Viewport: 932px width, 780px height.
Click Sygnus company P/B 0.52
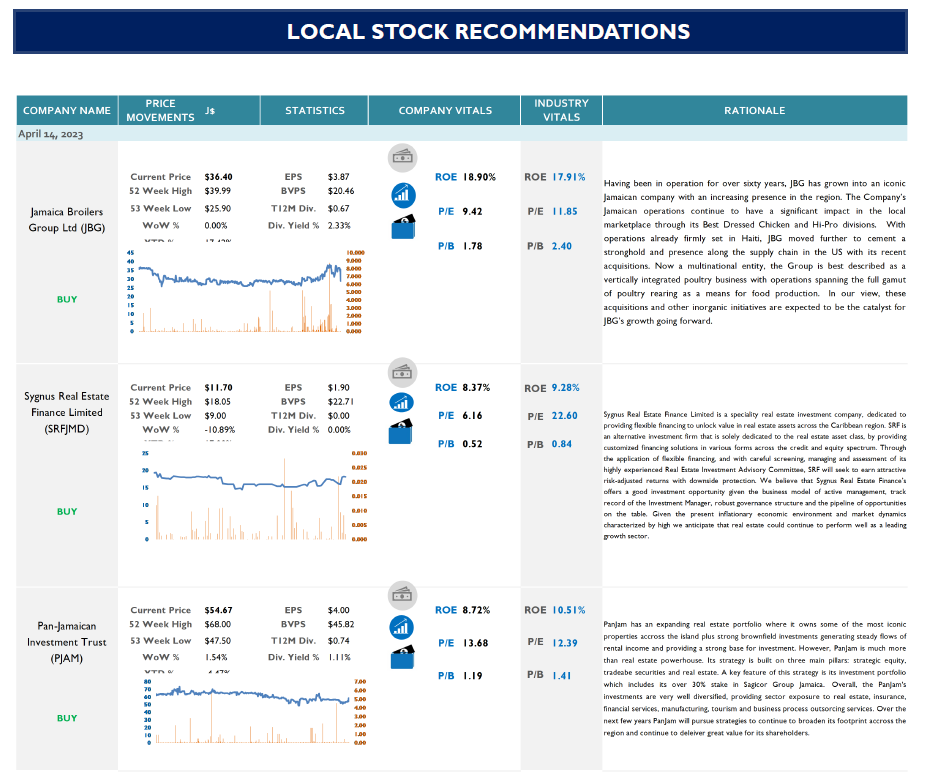(x=473, y=444)
